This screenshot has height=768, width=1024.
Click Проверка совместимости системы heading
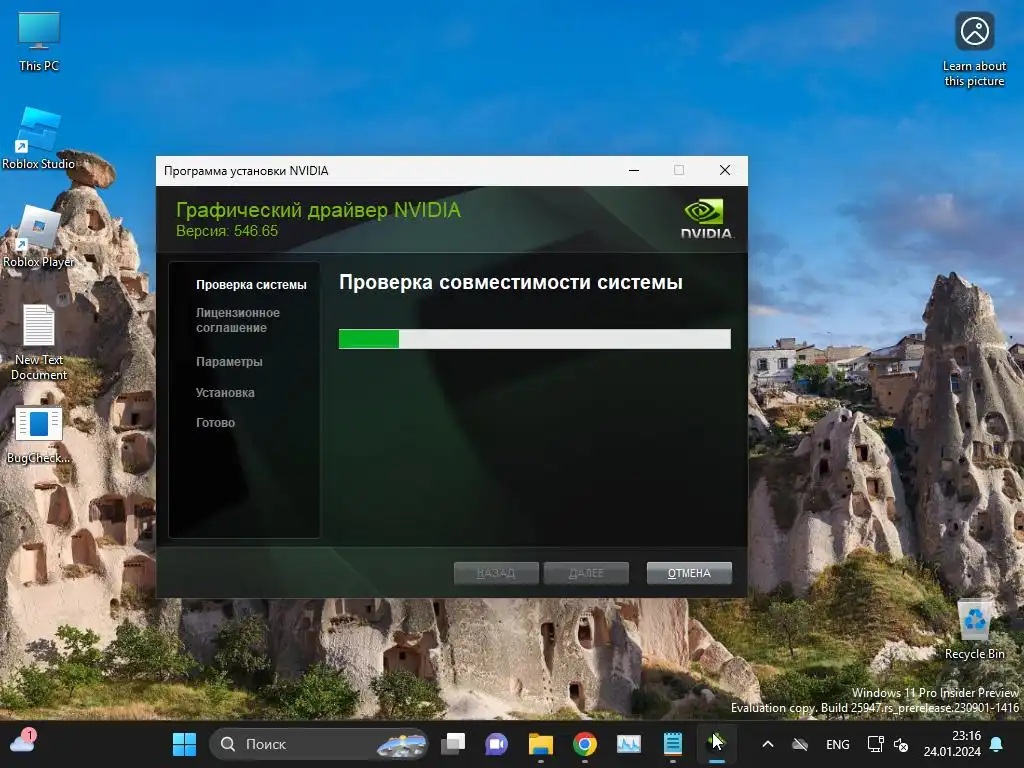point(511,282)
